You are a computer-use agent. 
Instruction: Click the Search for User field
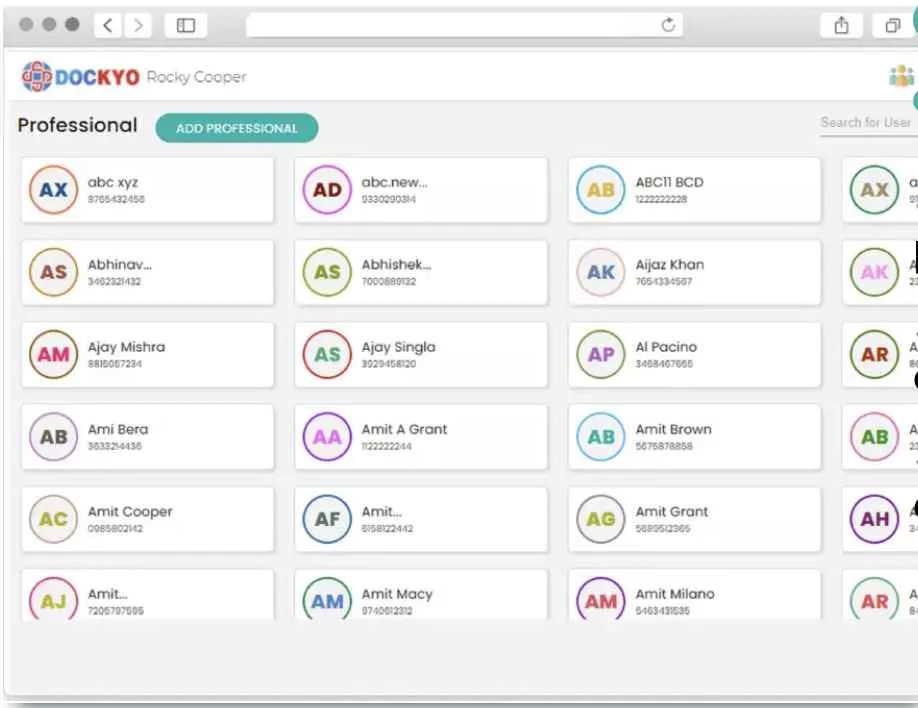coord(866,122)
